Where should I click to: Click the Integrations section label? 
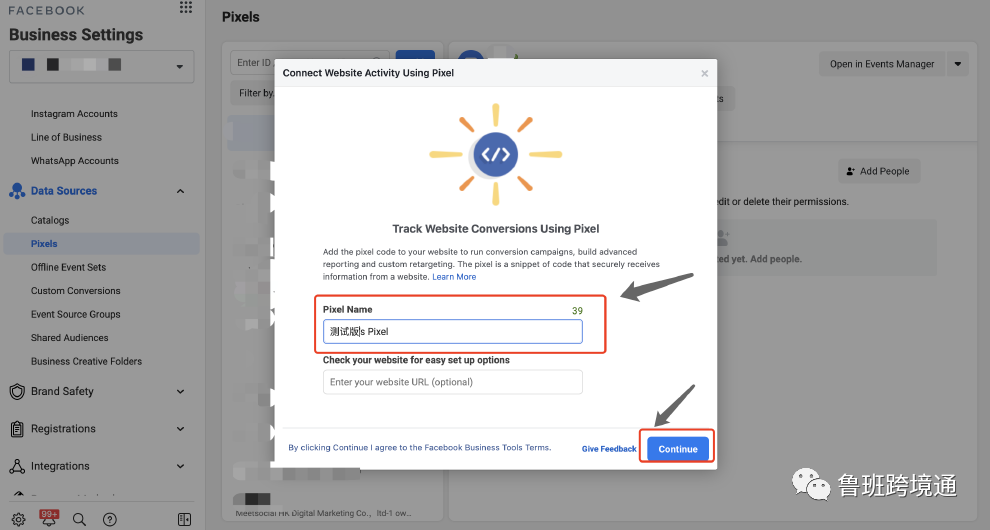(x=60, y=466)
